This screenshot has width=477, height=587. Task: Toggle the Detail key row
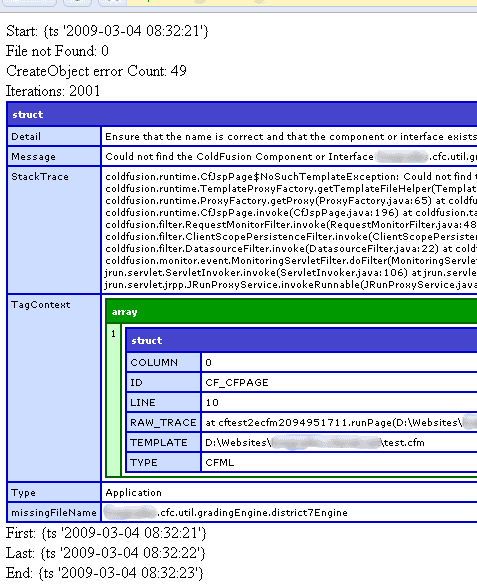pyautogui.click(x=54, y=137)
